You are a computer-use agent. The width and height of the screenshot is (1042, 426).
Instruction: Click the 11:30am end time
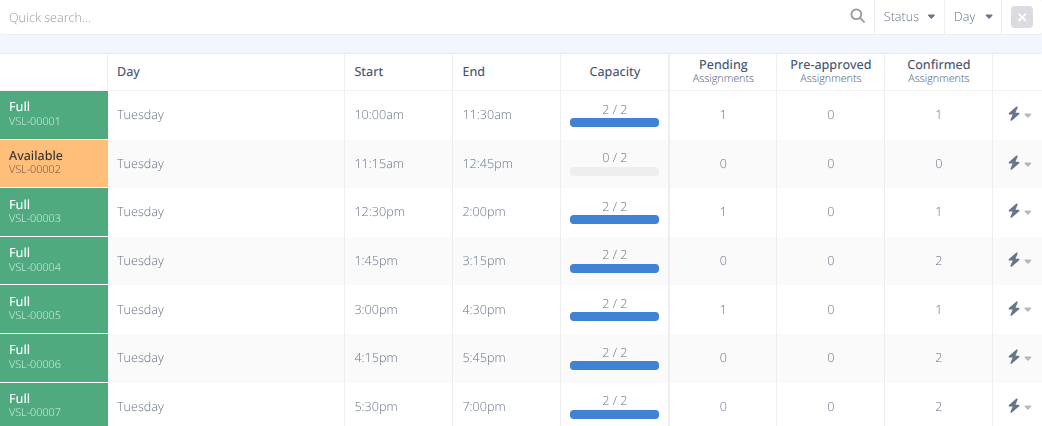(487, 114)
